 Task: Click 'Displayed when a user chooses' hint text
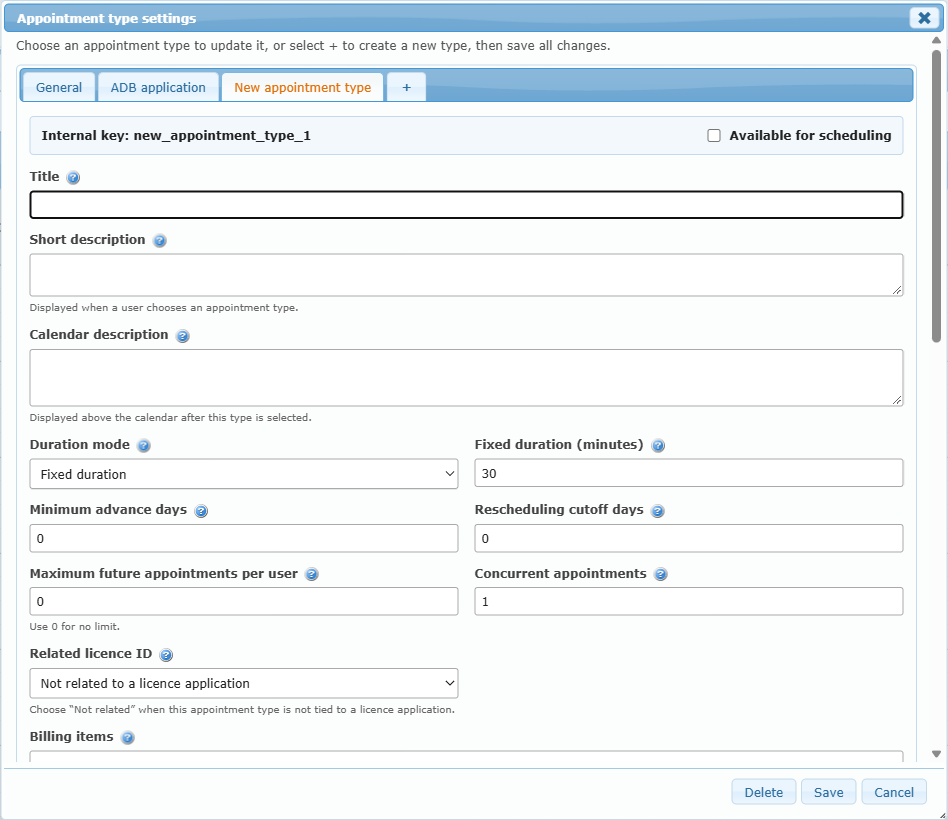[x=164, y=308]
